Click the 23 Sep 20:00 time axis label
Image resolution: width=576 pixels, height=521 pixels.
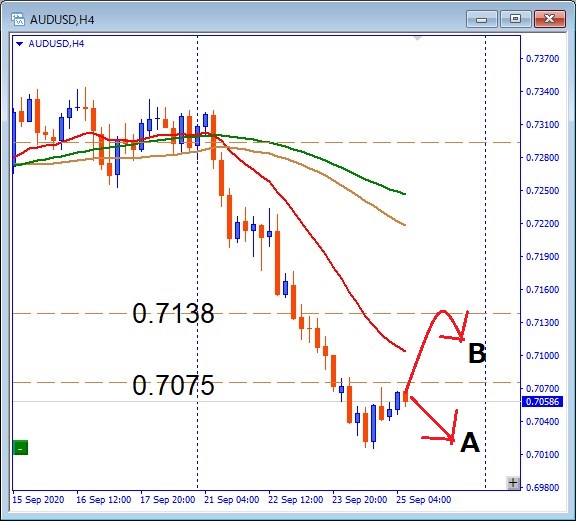[360, 500]
